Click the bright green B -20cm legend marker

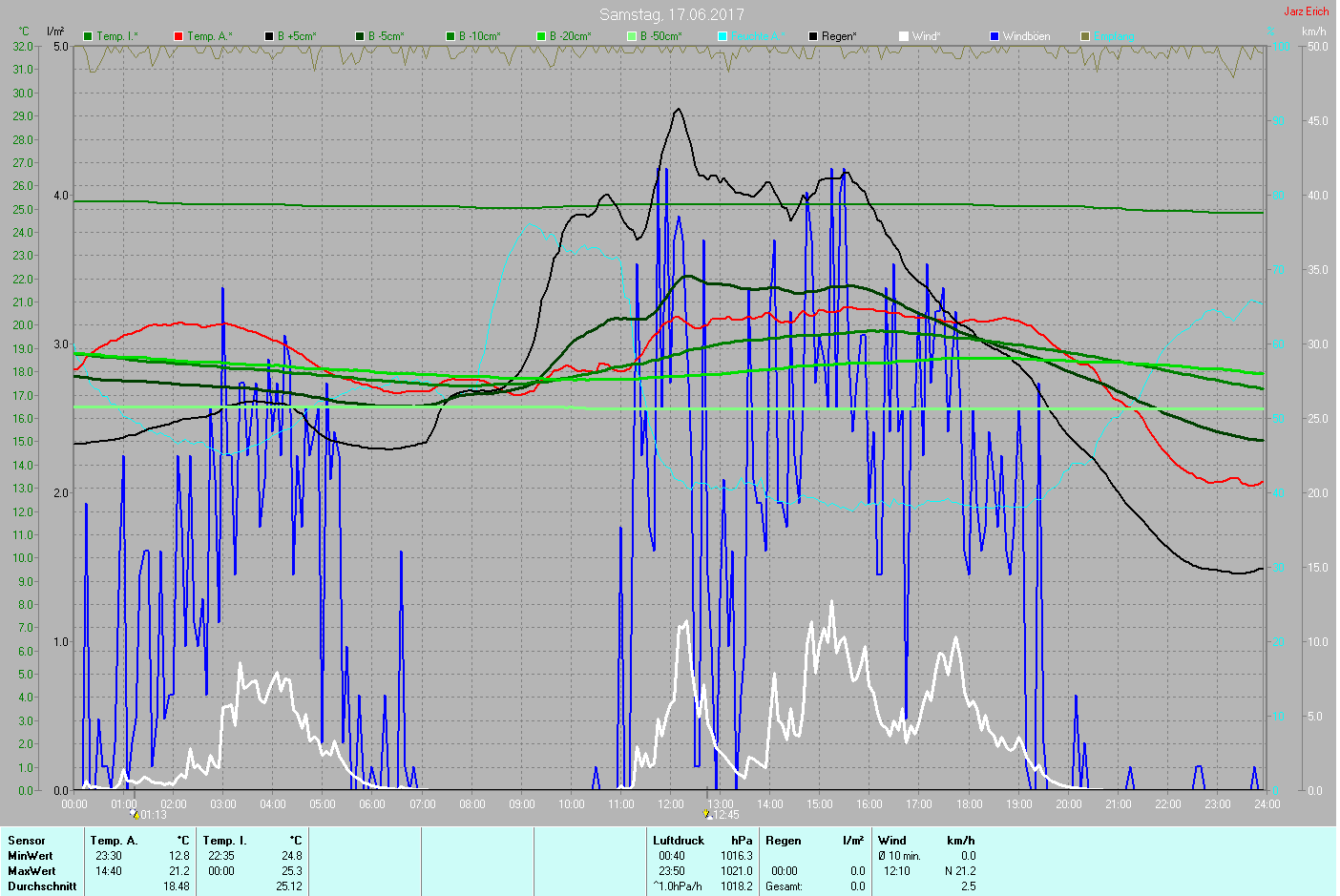click(541, 36)
